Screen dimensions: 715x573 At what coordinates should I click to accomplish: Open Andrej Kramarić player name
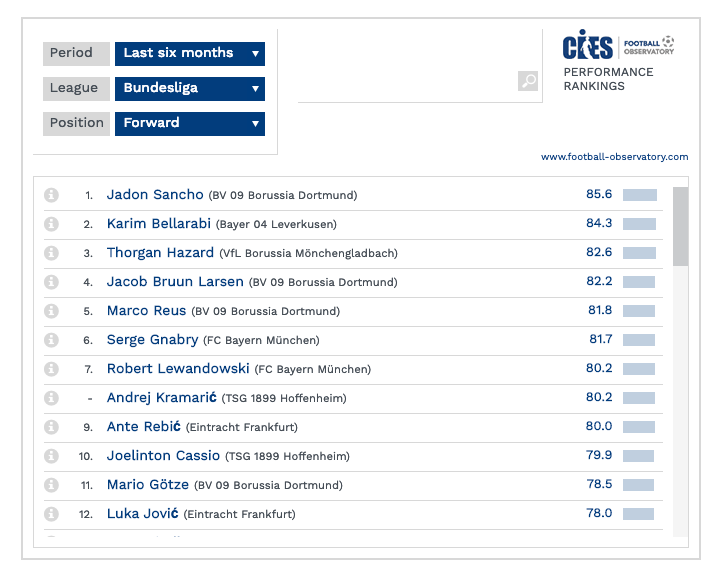click(161, 398)
